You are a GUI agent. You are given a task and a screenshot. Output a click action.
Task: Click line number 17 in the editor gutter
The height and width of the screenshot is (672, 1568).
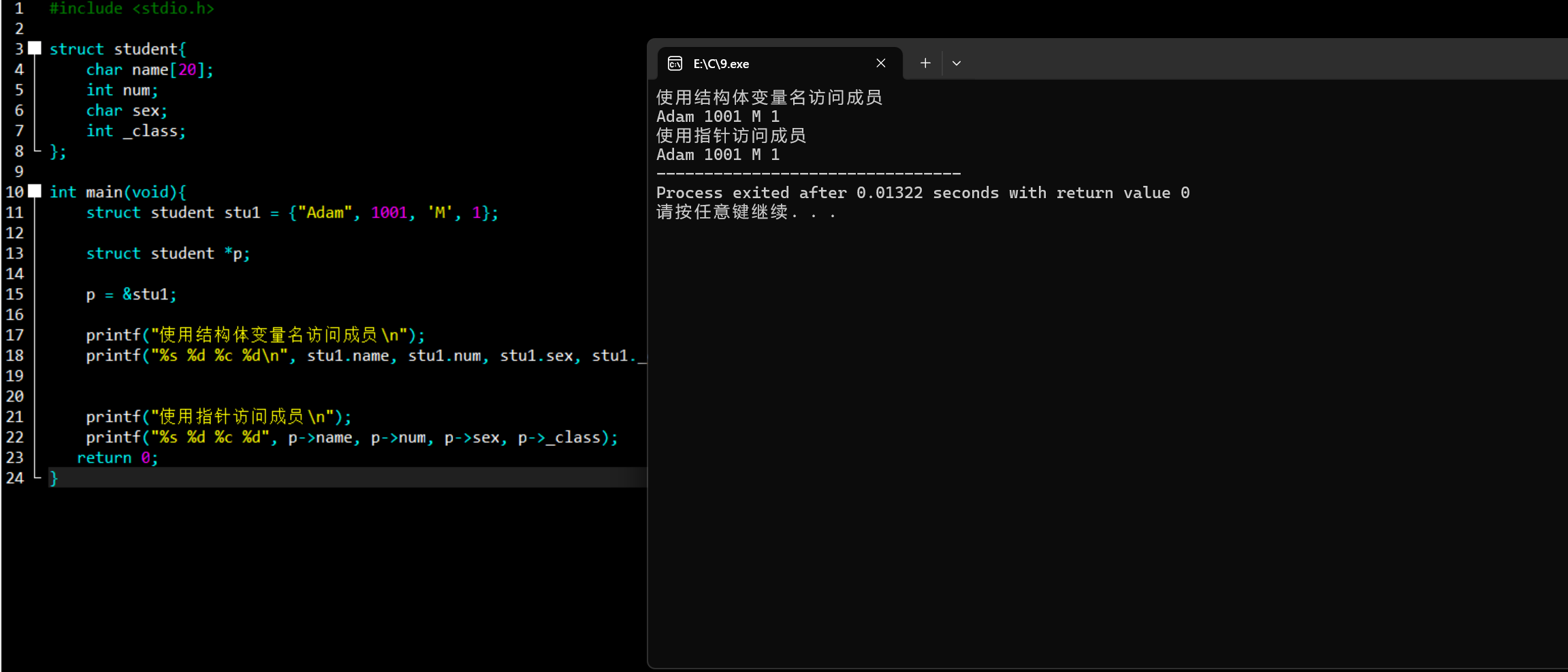tap(15, 334)
